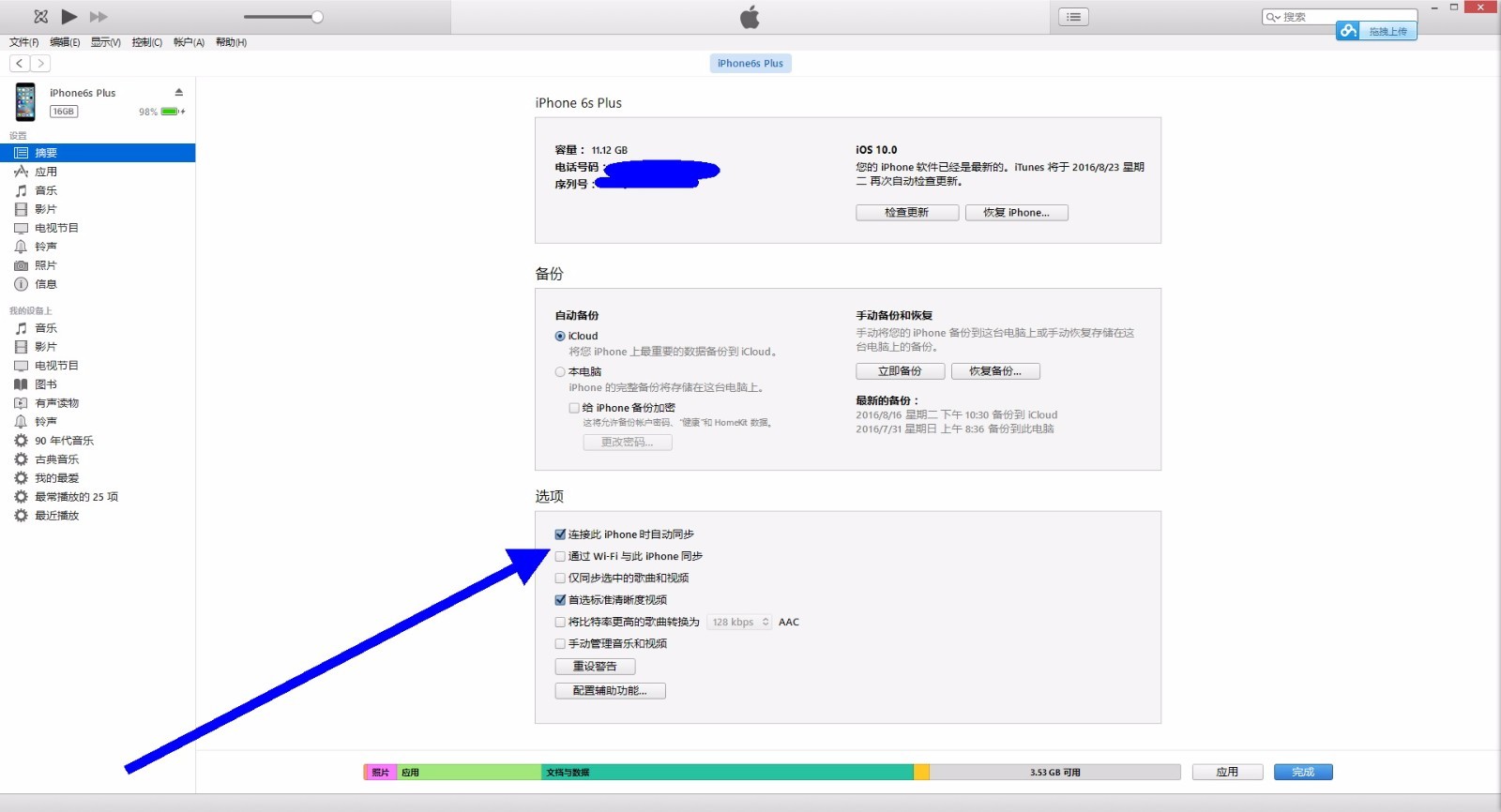
Task: Check 手动管理音乐和视频
Action: 560,644
